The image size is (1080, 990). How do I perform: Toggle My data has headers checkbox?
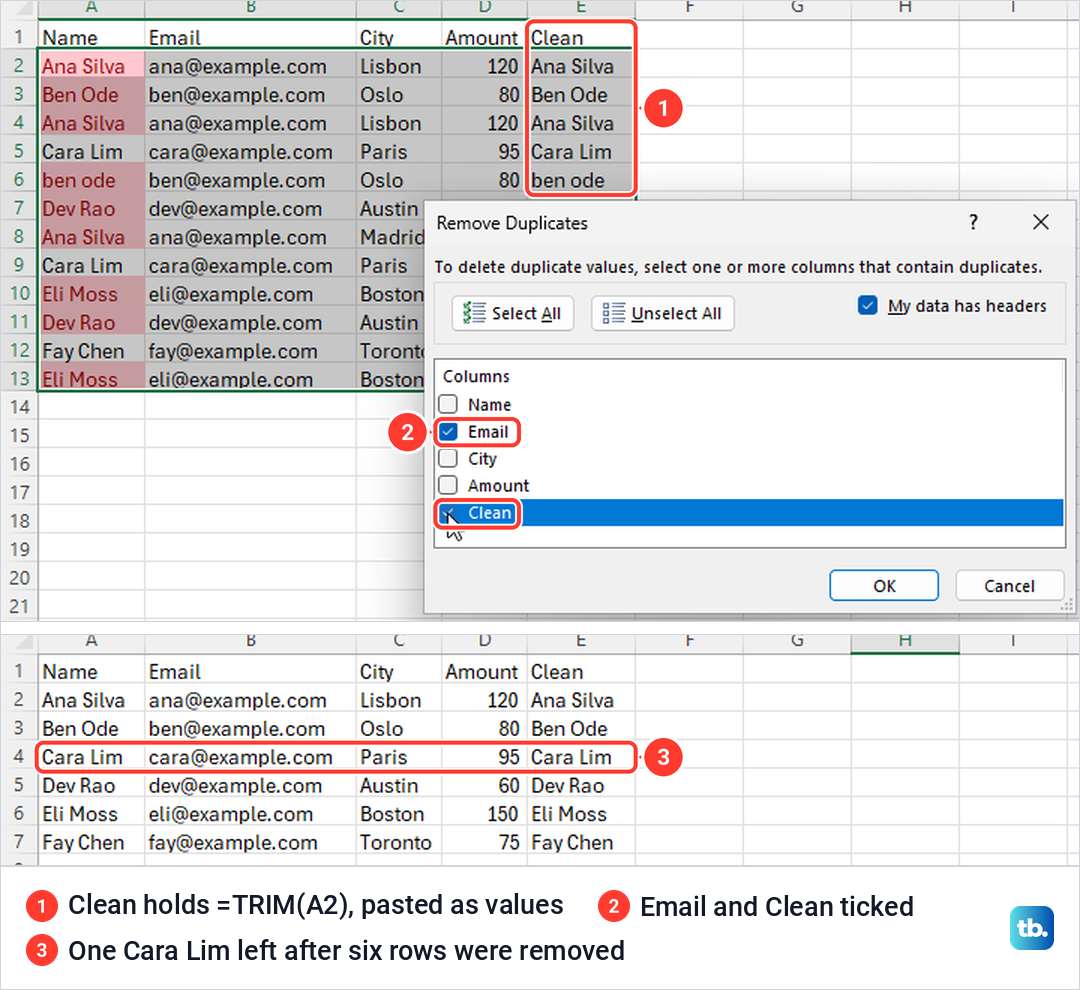(868, 305)
